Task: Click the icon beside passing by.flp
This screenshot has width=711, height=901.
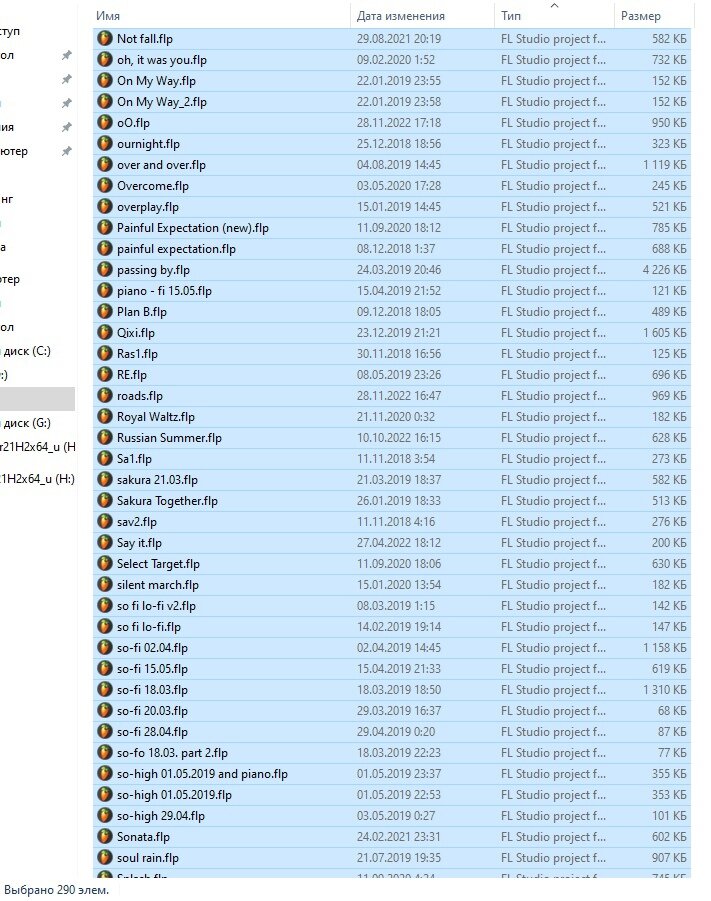Action: point(105,269)
